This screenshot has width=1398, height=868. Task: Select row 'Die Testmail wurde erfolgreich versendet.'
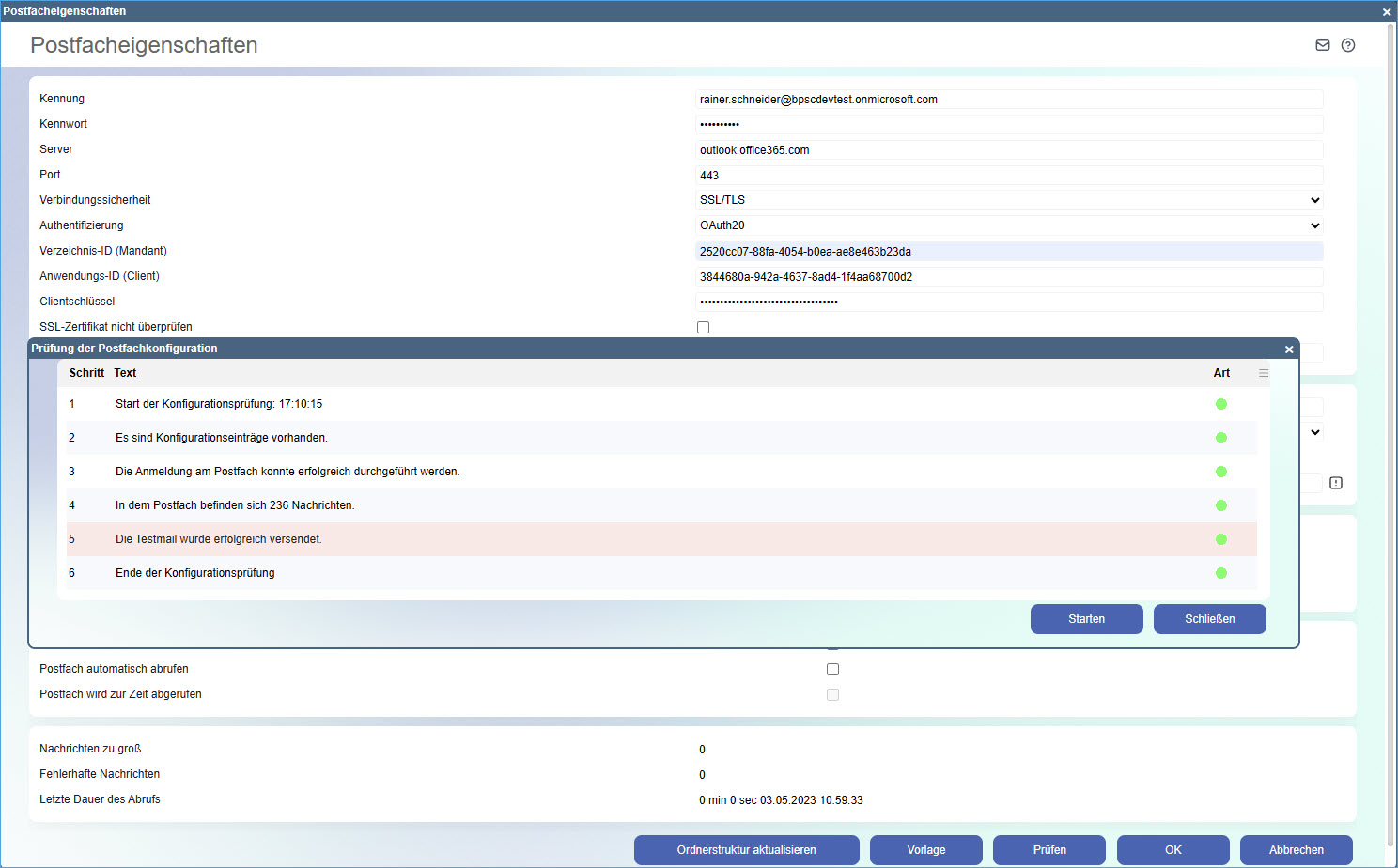point(661,539)
